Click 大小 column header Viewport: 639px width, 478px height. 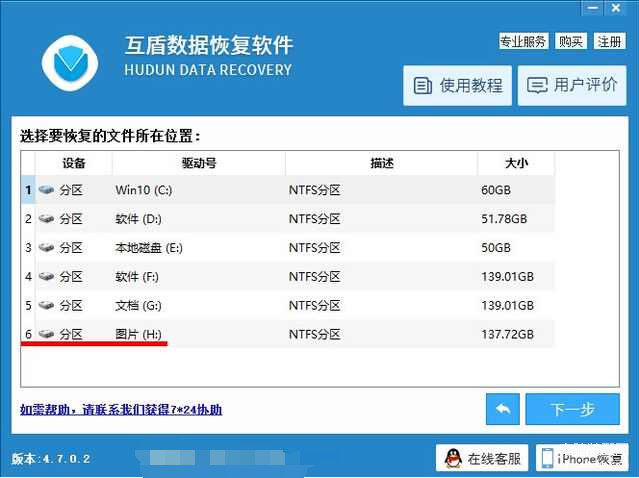[516, 163]
